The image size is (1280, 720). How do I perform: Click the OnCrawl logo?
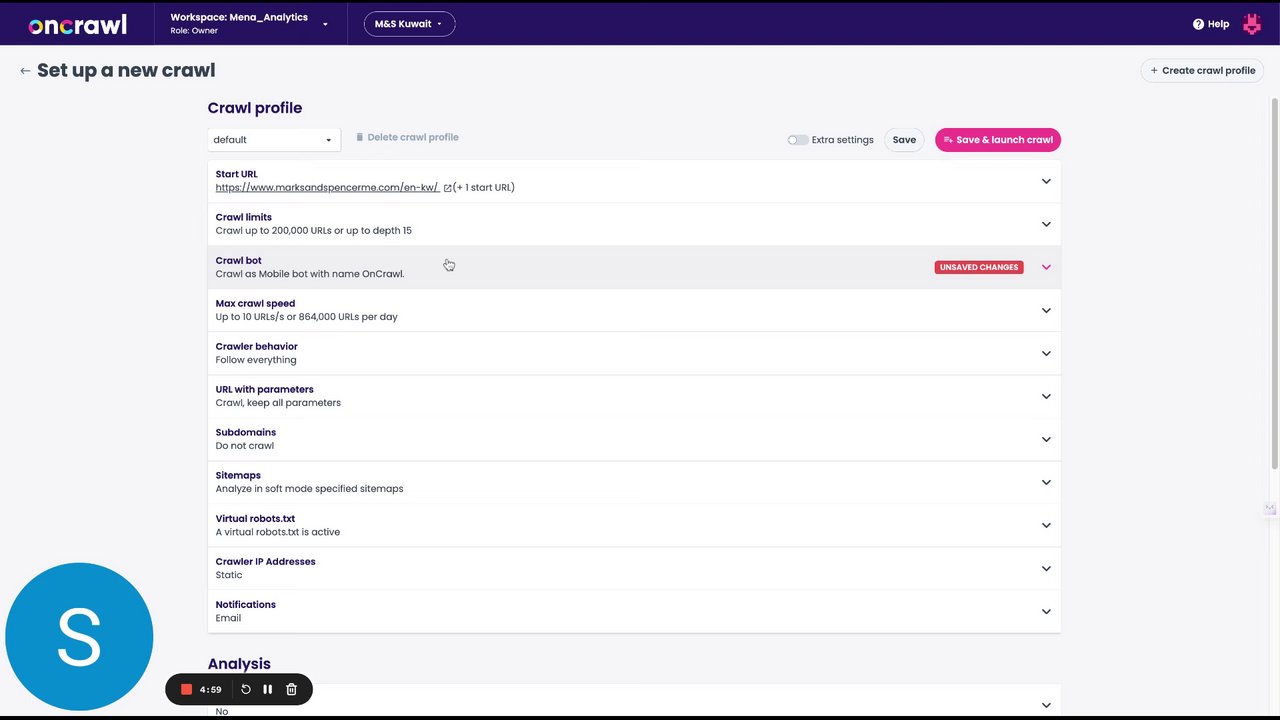tap(78, 25)
